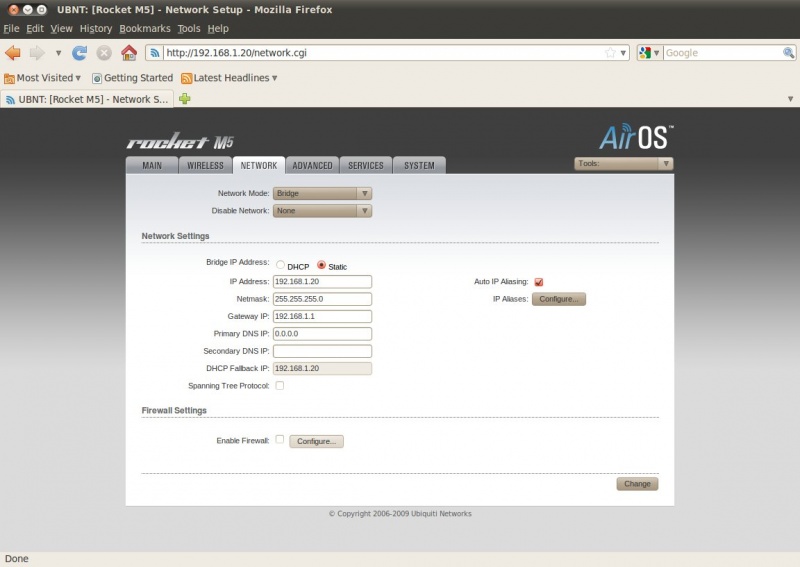Switch to the ADVANCED tab

coord(312,165)
